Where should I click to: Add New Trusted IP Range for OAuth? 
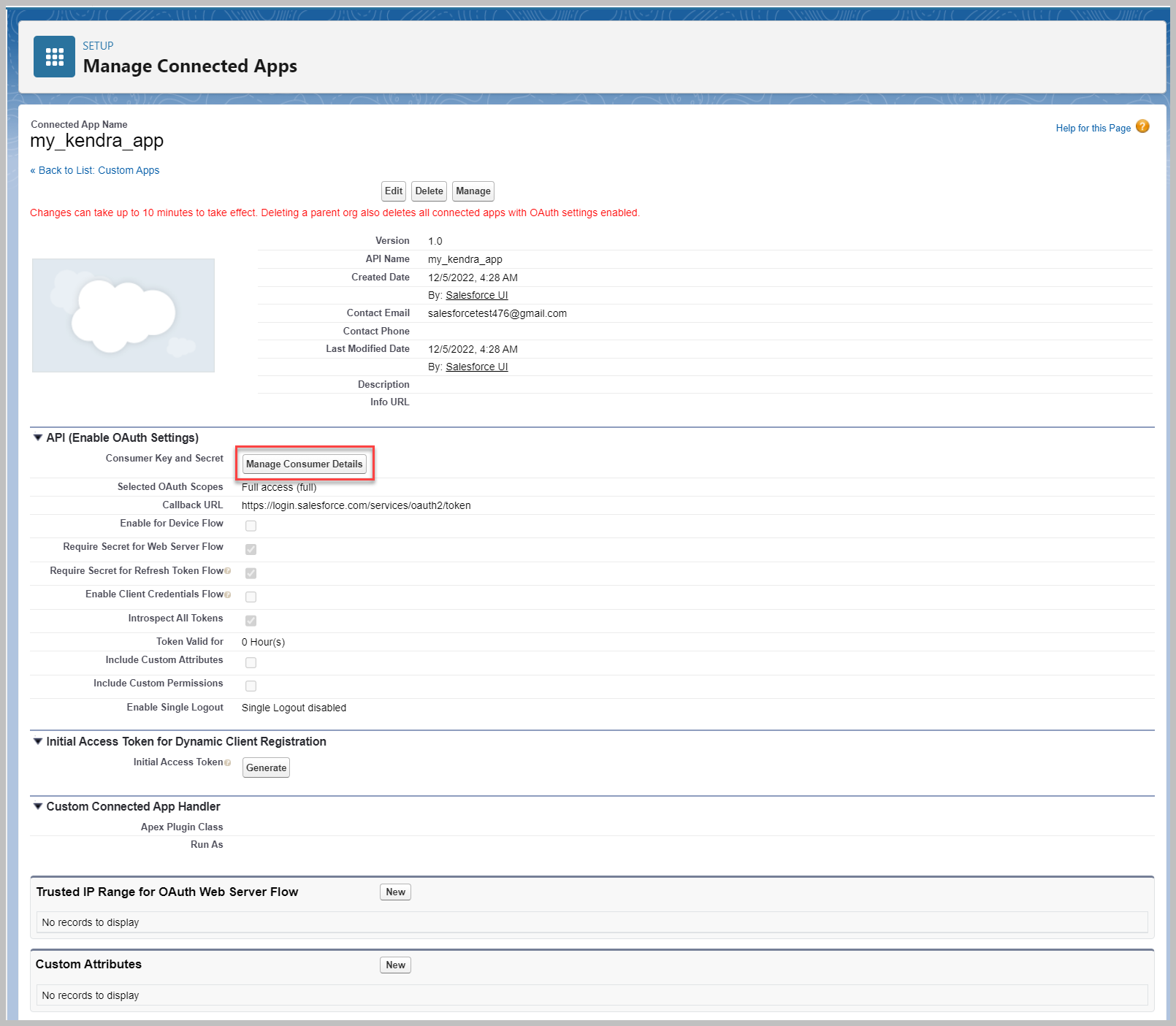(x=395, y=892)
